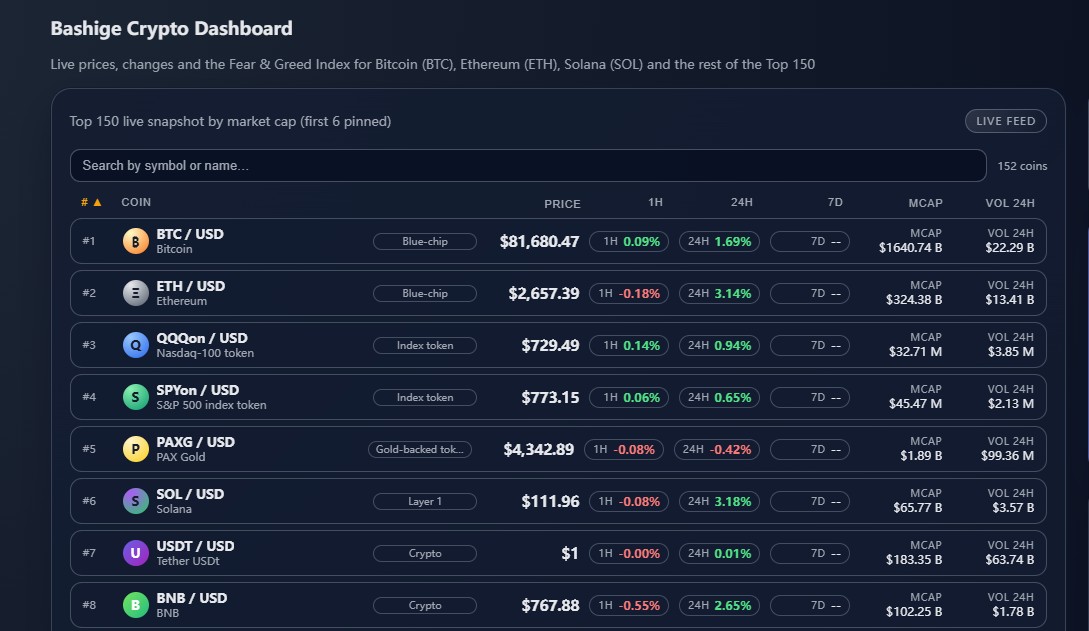Click Ethereum 24H 3.14% pill
The image size is (1089, 631).
[720, 294]
